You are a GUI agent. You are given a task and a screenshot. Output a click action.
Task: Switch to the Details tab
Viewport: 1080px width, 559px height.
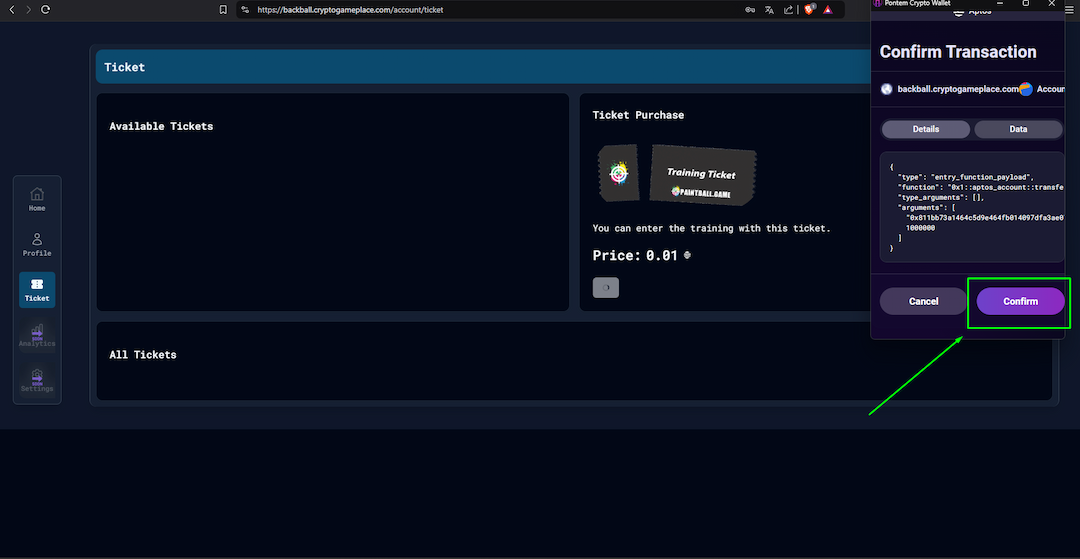[925, 129]
